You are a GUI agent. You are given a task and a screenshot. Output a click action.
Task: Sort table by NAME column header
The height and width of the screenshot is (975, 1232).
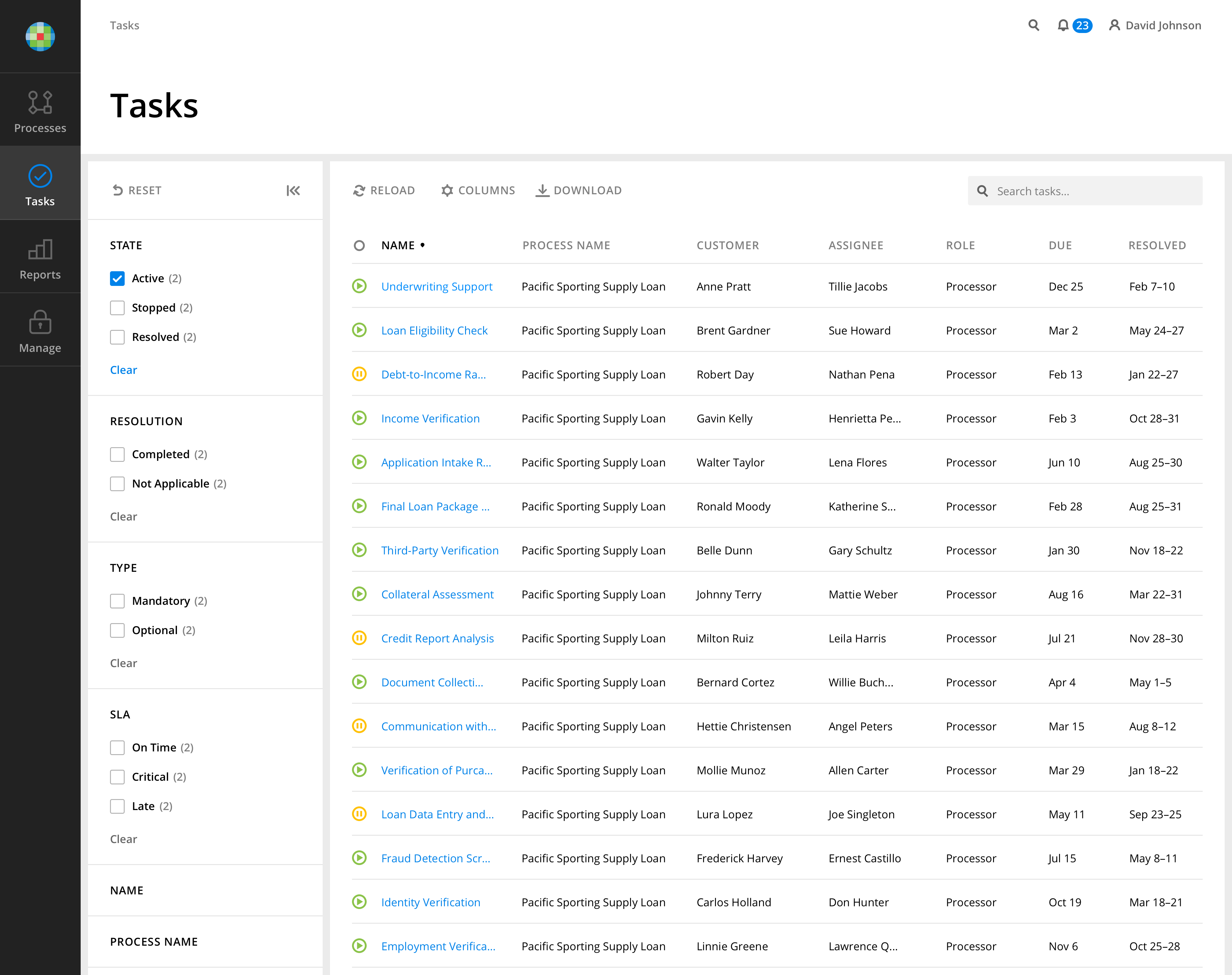398,246
